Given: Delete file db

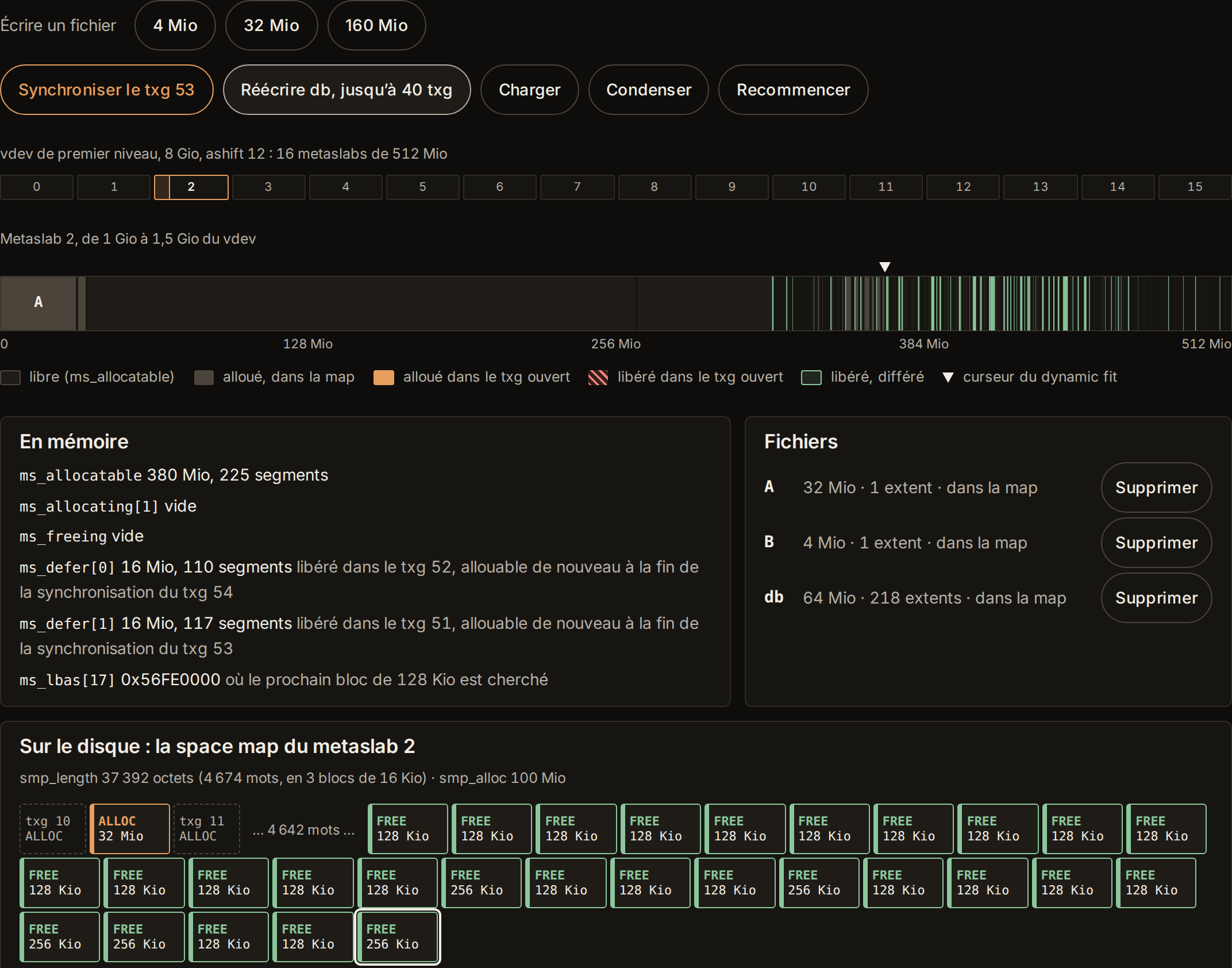Looking at the screenshot, I should pyautogui.click(x=1156, y=598).
